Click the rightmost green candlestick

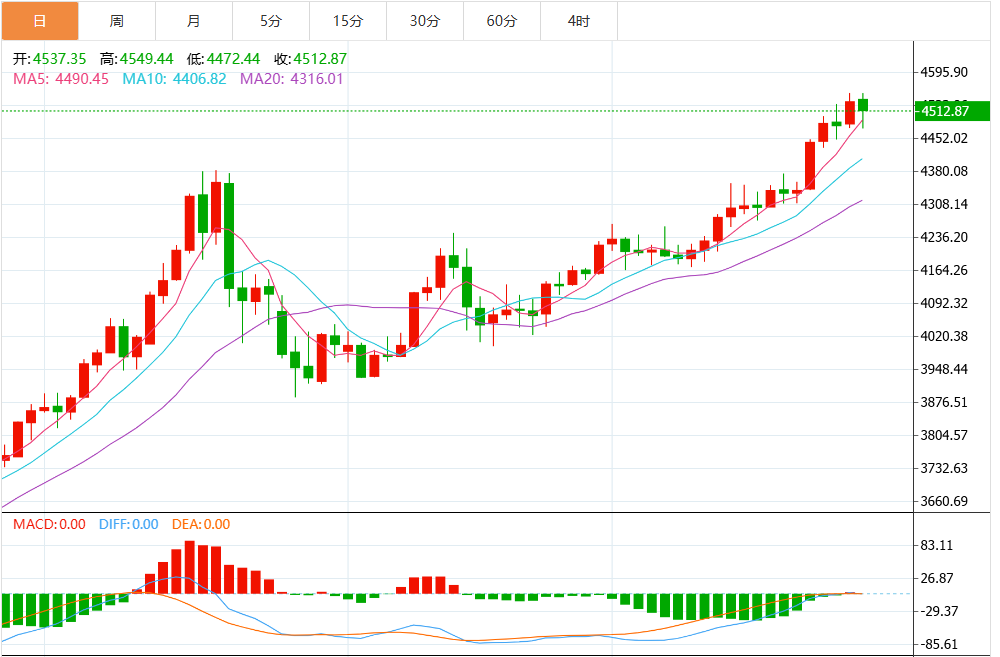[x=862, y=105]
